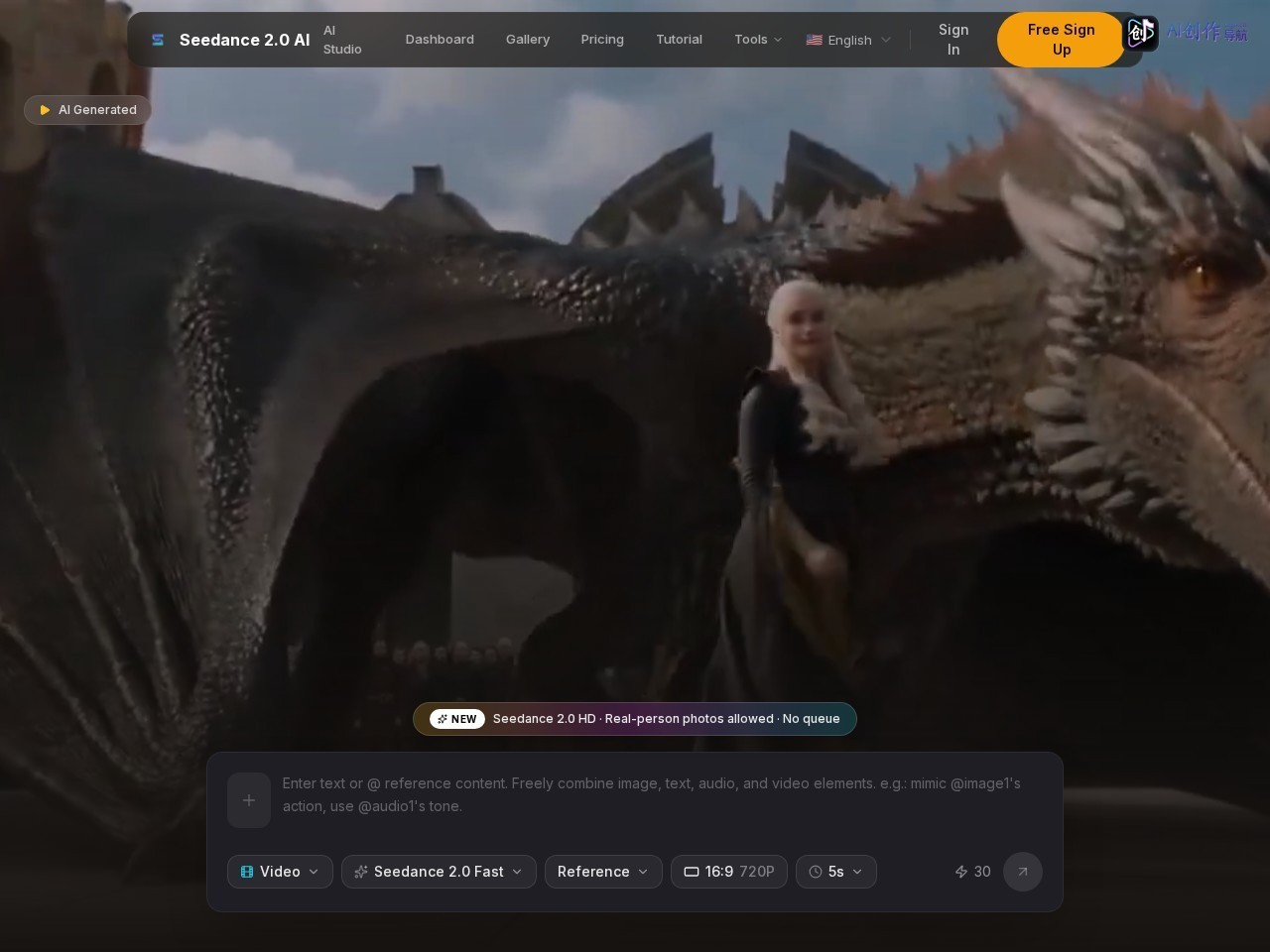The image size is (1270, 952).
Task: Click the US flag language icon
Action: pyautogui.click(x=815, y=40)
